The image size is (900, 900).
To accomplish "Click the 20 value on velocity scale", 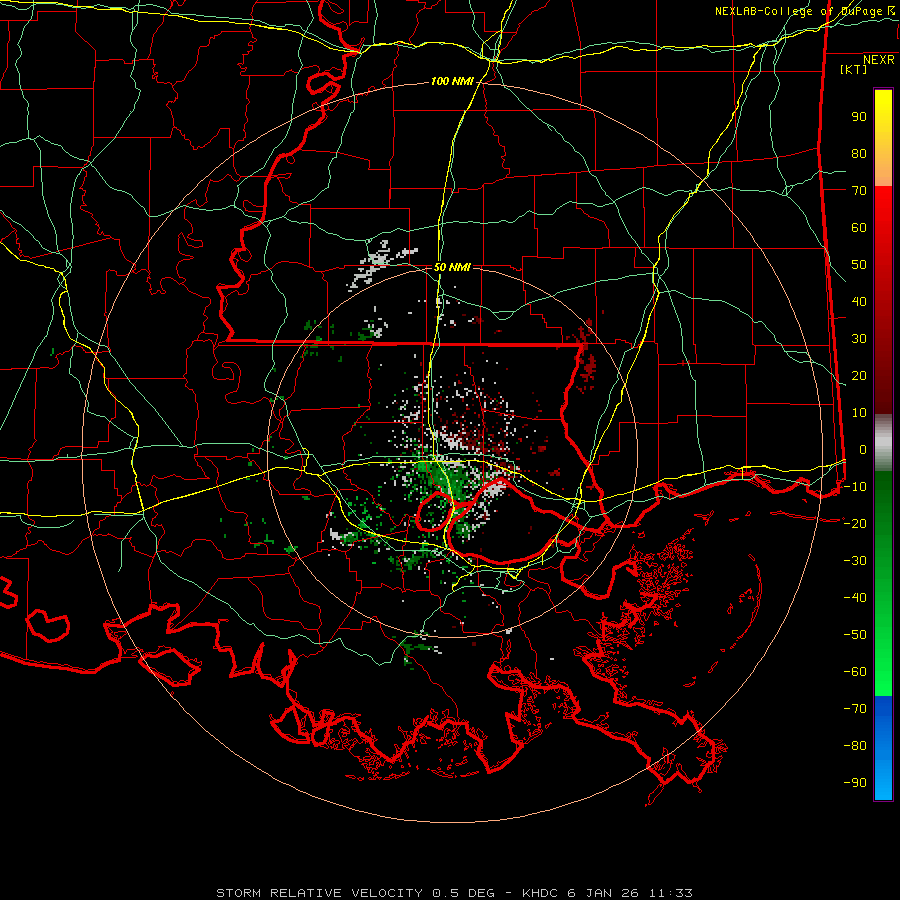I will 859,376.
